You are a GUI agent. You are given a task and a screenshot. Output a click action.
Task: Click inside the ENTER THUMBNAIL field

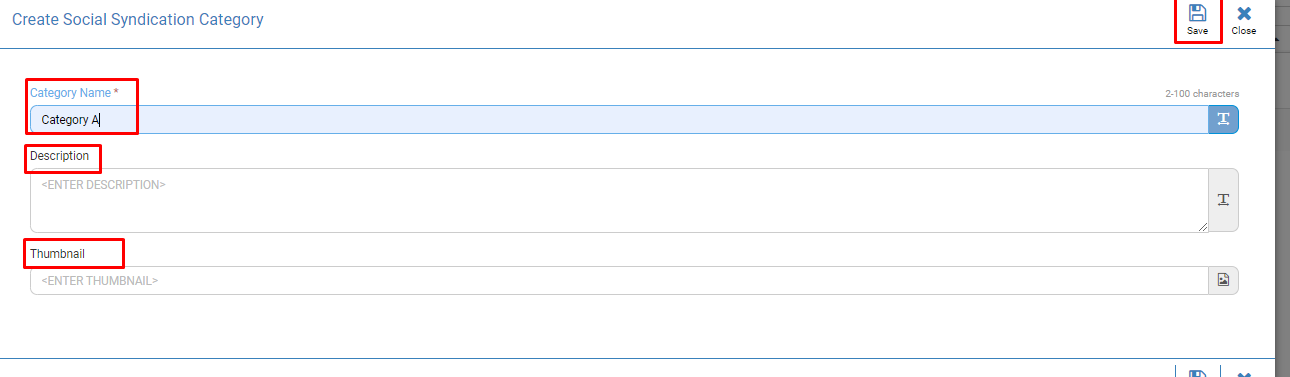[619, 280]
